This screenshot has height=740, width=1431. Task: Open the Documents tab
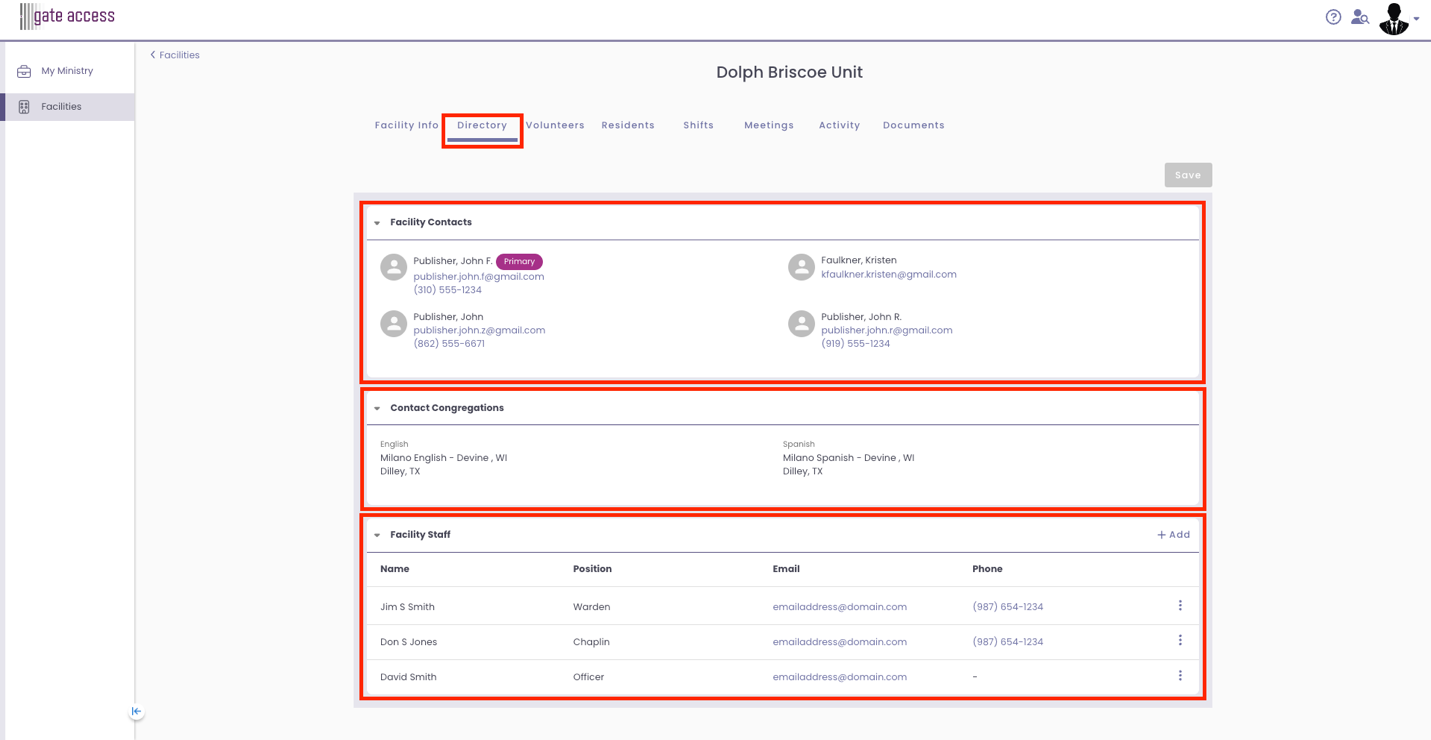click(913, 125)
